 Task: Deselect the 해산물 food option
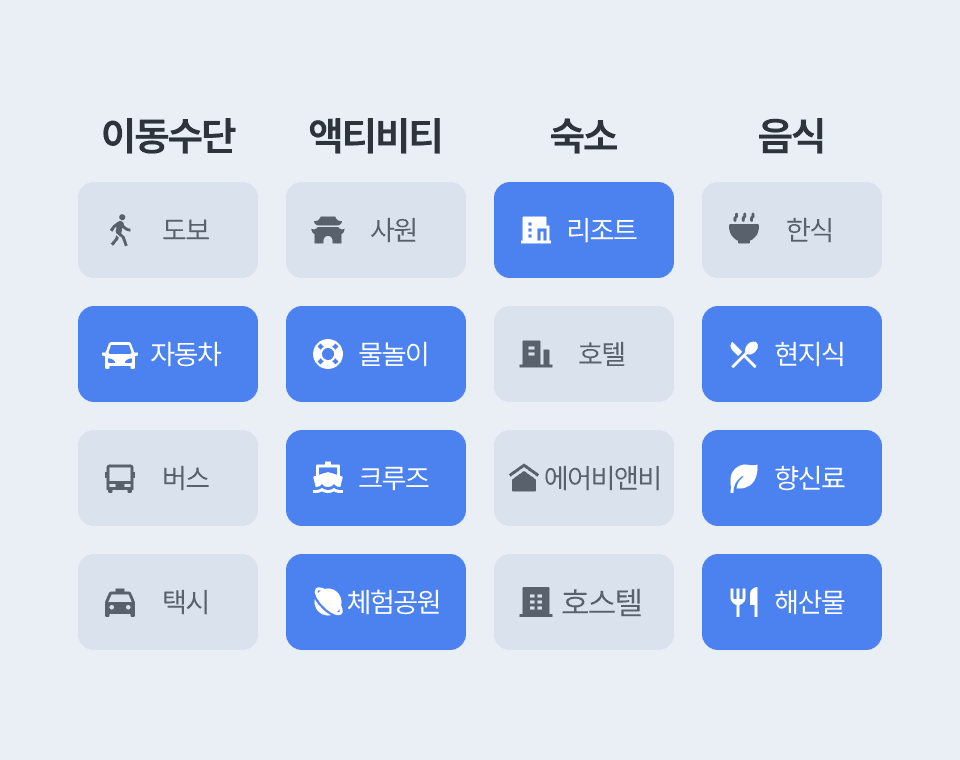pyautogui.click(x=791, y=601)
